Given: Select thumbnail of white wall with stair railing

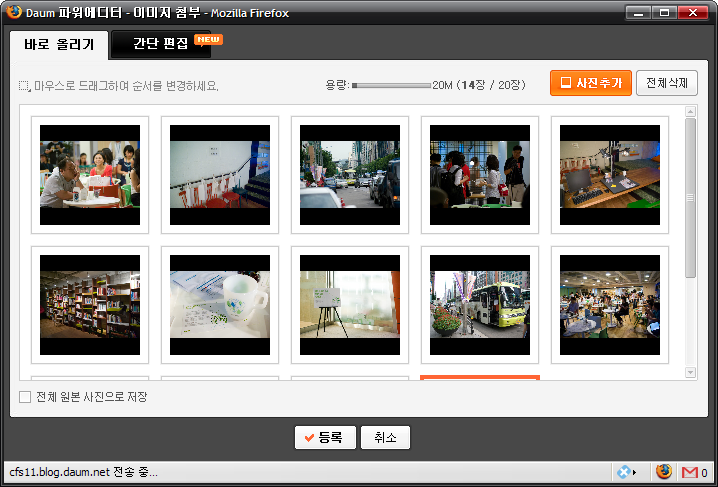Looking at the screenshot, I should [x=220, y=175].
